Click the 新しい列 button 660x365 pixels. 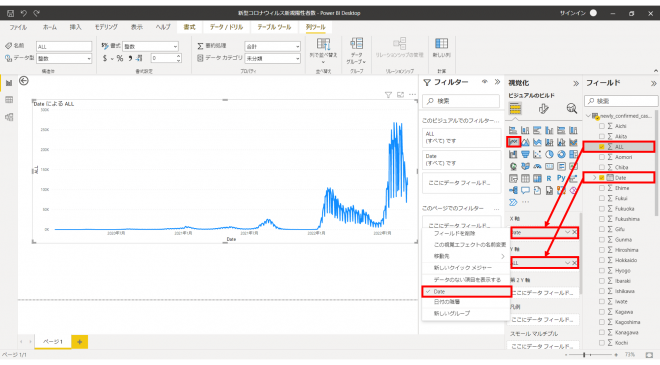tap(442, 48)
